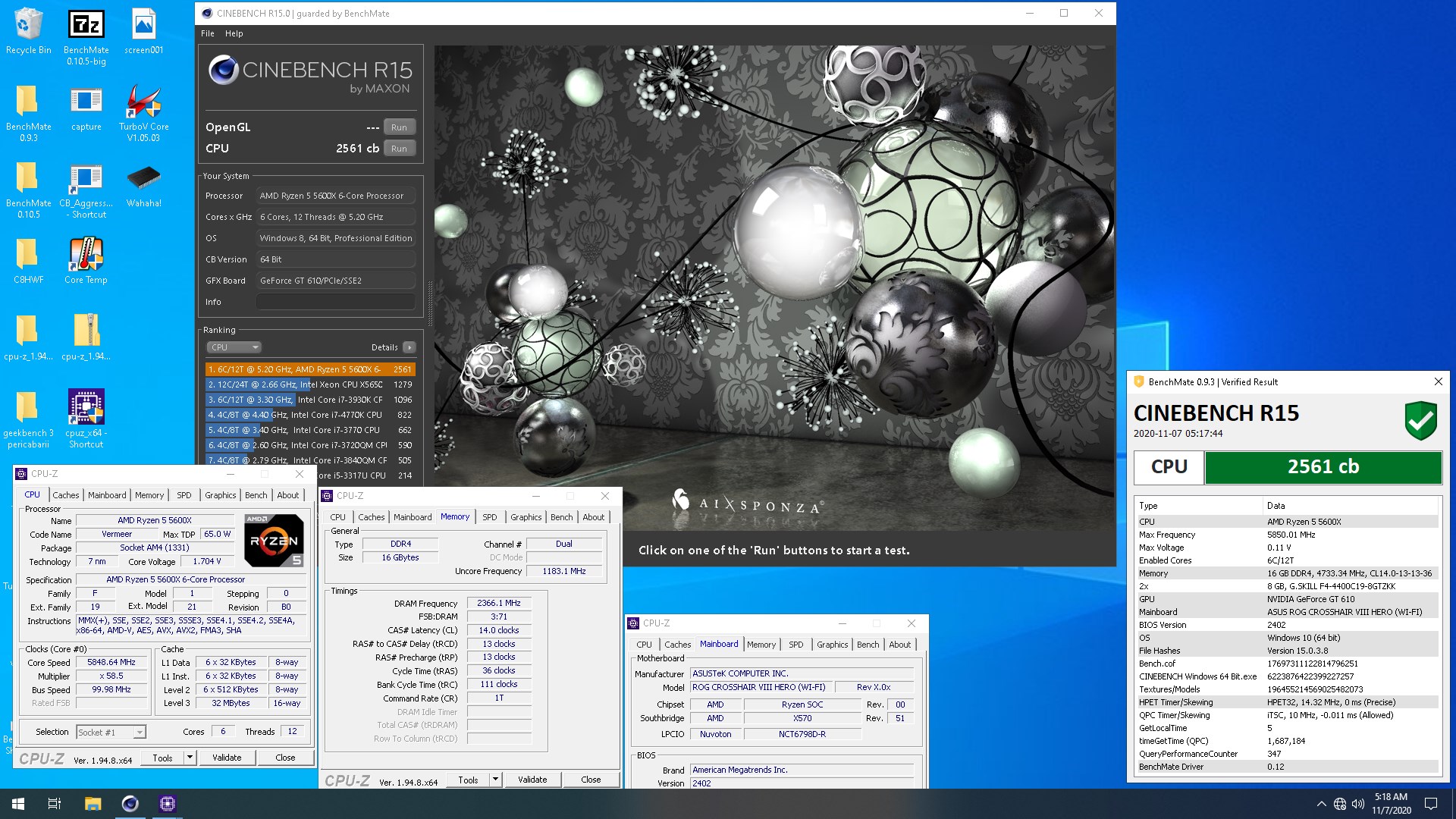Open CPU tab in Mainboard CPU-Z window
The height and width of the screenshot is (819, 1456).
pos(644,645)
